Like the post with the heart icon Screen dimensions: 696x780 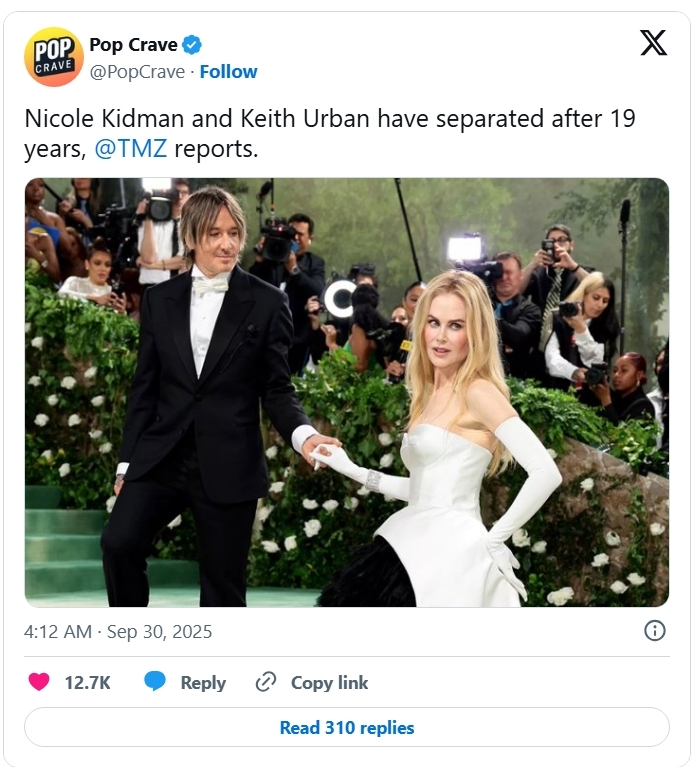click(39, 682)
